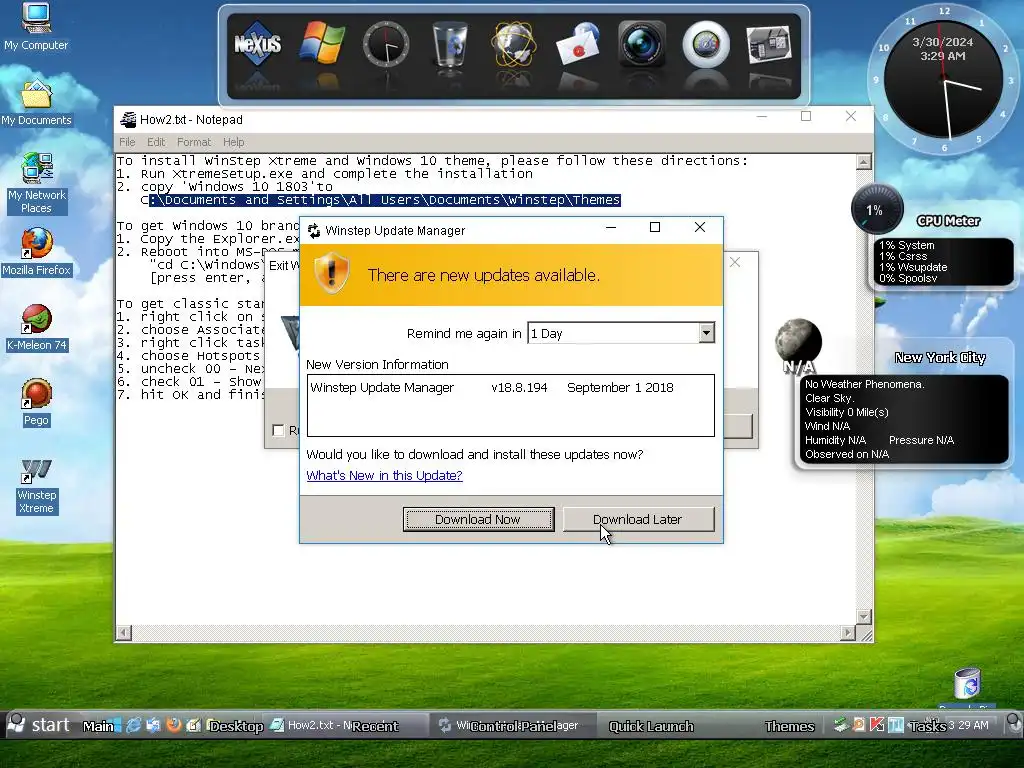1024x768 pixels.
Task: Open the Winstep Xtreme desktop shortcut
Action: coord(36,487)
